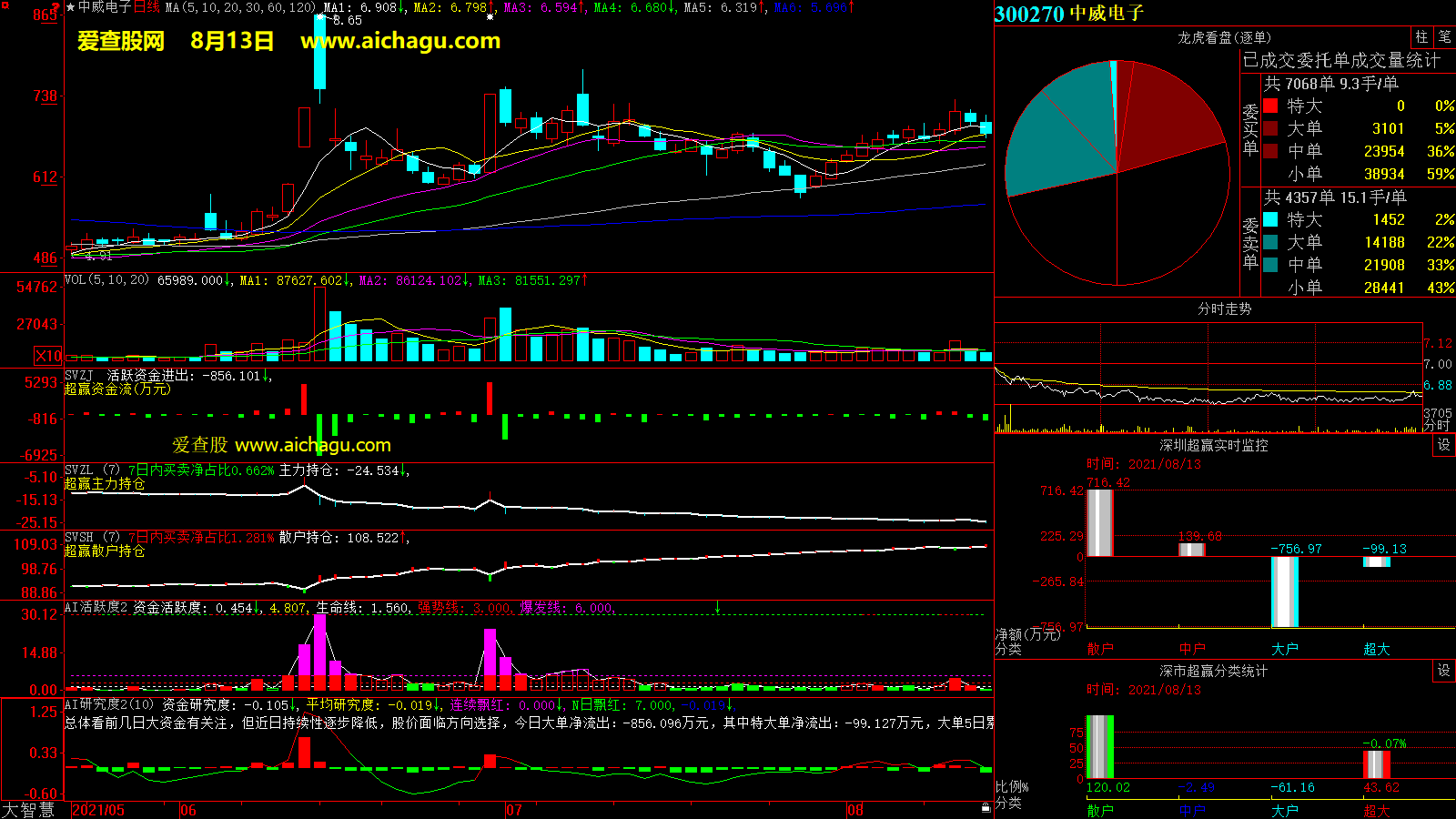Click the 300270 中威电子 stock title
Viewport: 1456px width, 819px height.
point(1069,14)
